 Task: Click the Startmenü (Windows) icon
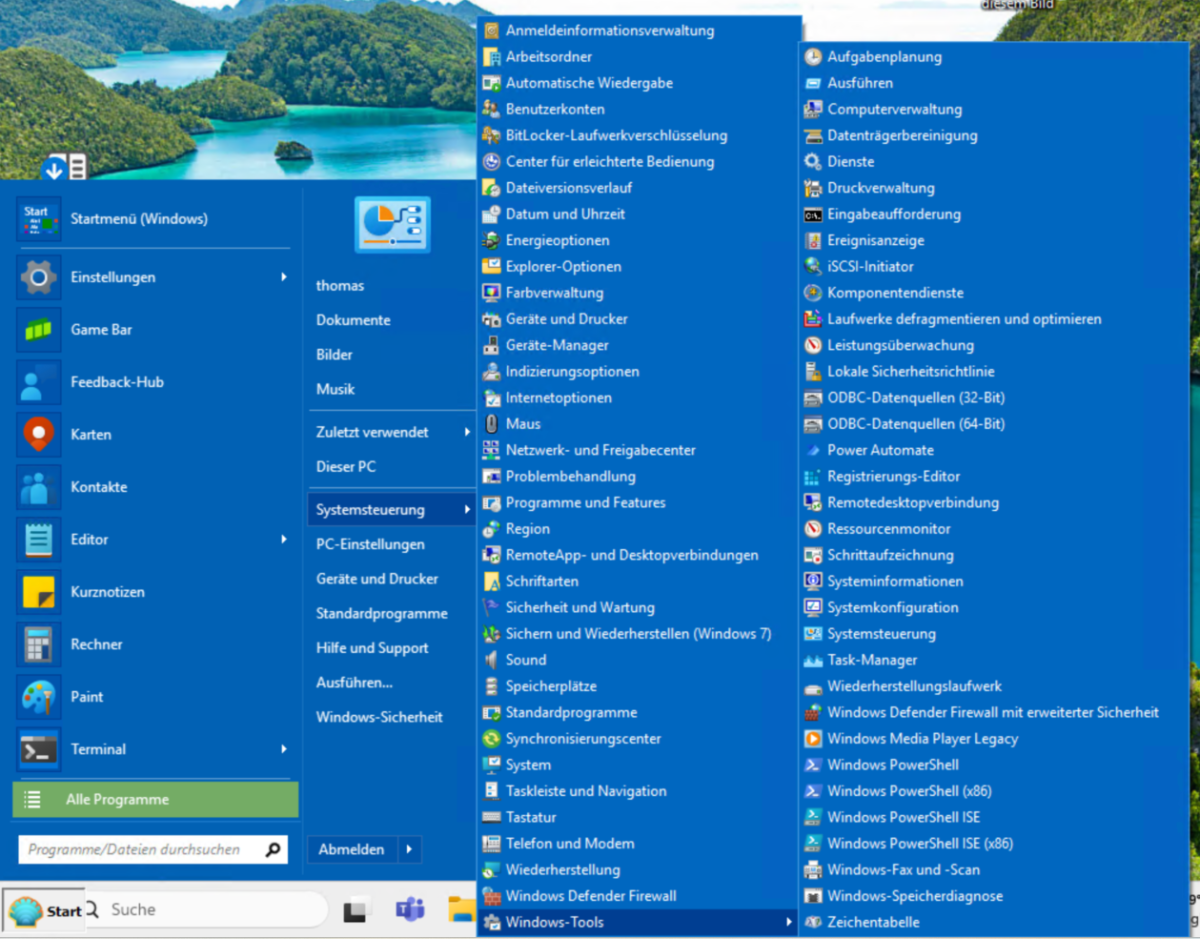point(38,218)
